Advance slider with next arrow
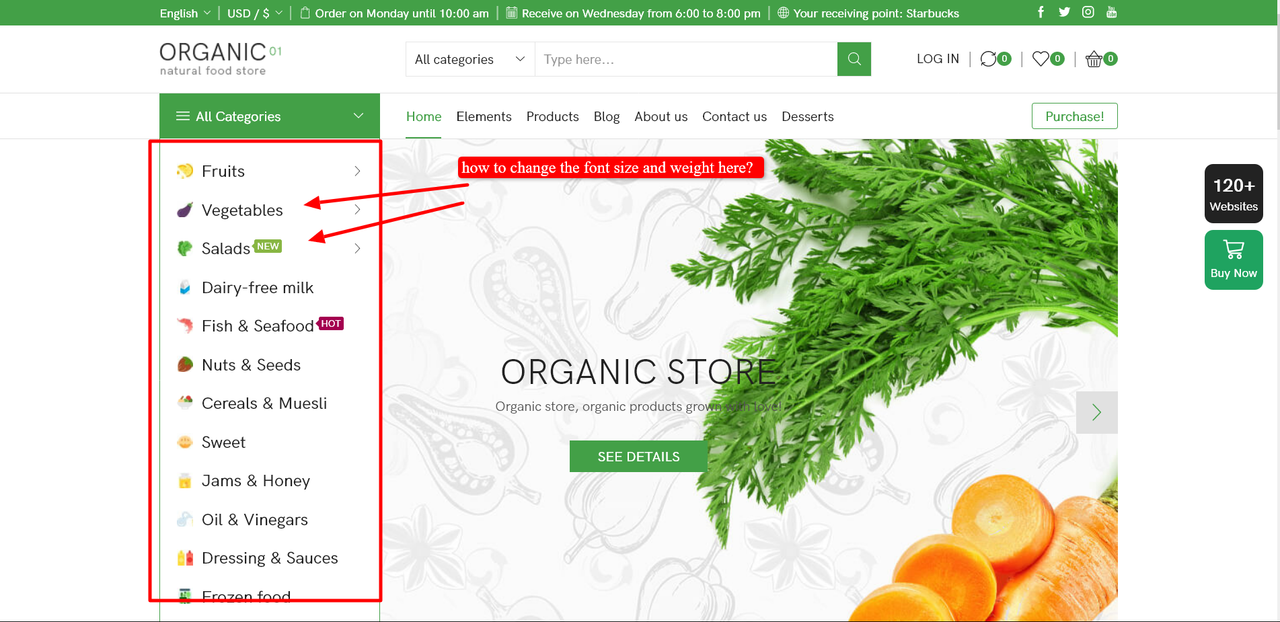The image size is (1280, 622). [1097, 412]
